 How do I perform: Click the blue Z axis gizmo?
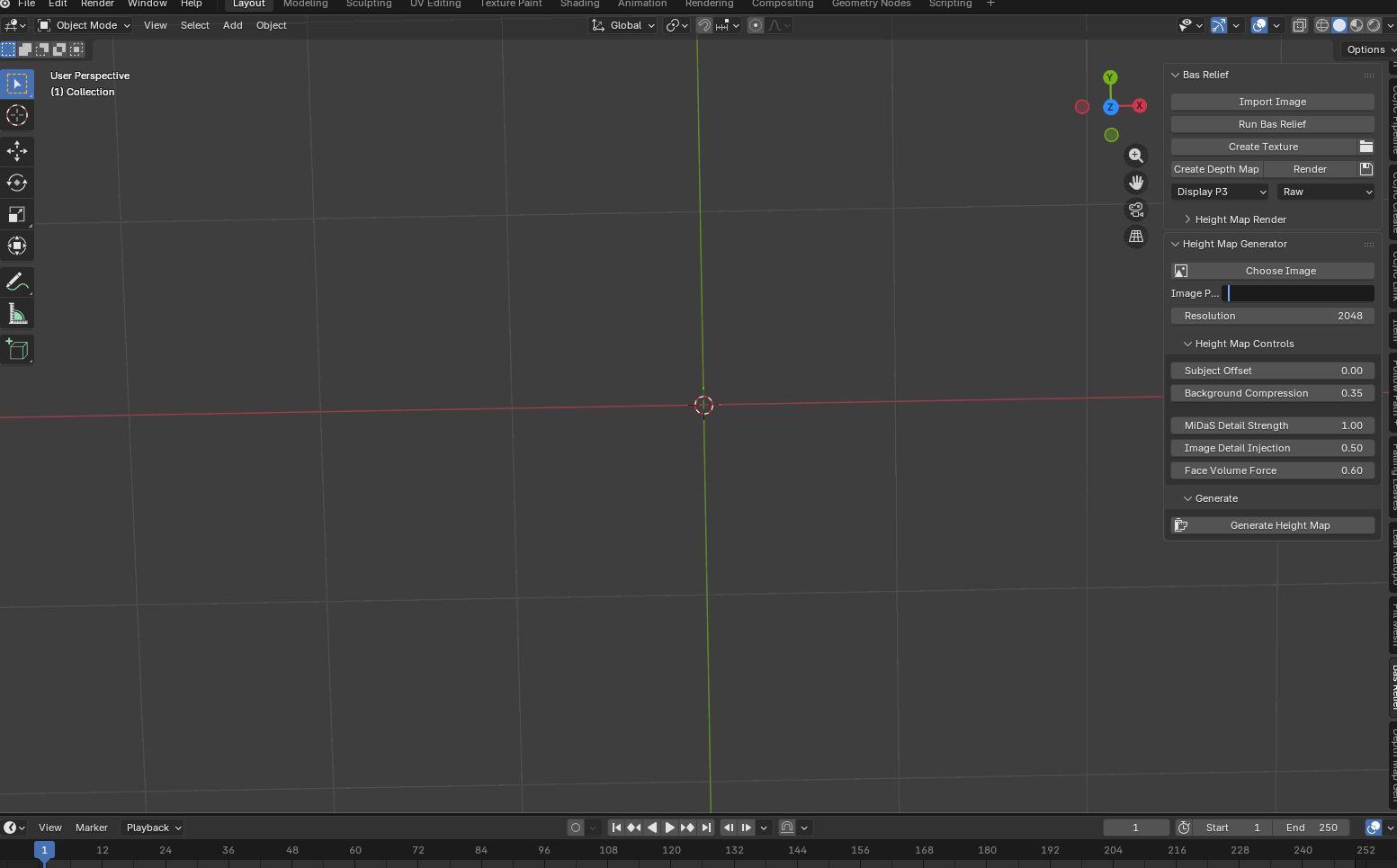tap(1111, 107)
